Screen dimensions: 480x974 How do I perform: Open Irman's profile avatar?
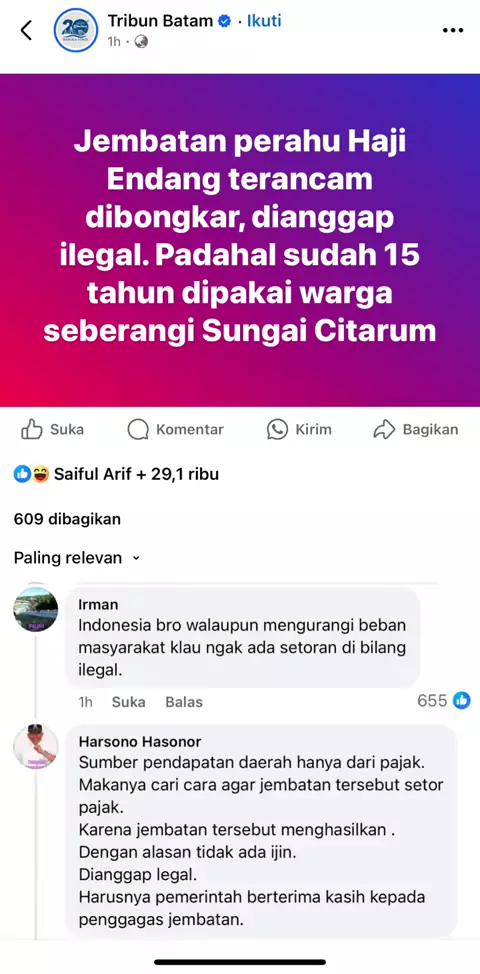pos(36,610)
